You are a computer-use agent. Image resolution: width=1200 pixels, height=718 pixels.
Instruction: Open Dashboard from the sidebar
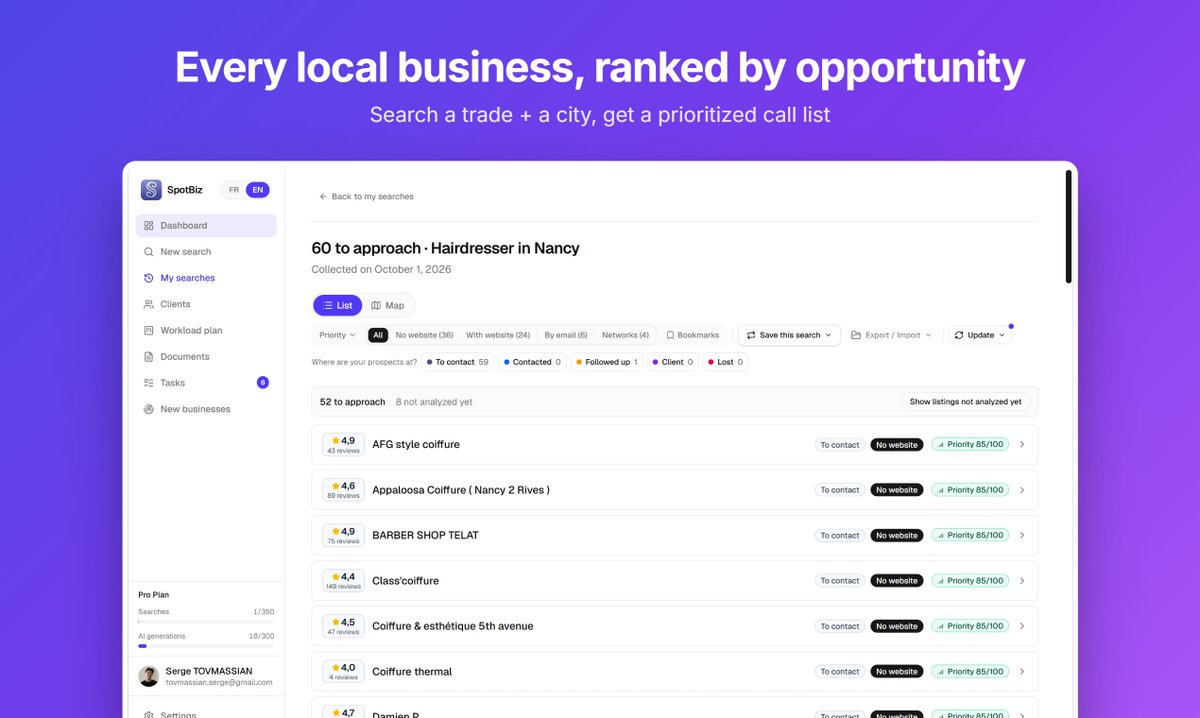coord(206,225)
